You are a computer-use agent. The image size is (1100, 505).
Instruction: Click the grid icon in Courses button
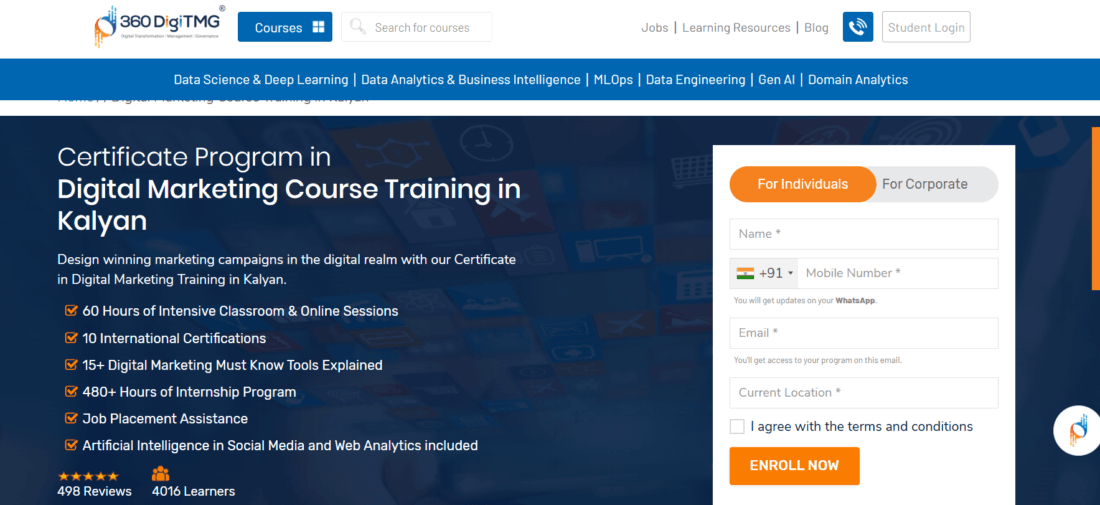coord(318,27)
